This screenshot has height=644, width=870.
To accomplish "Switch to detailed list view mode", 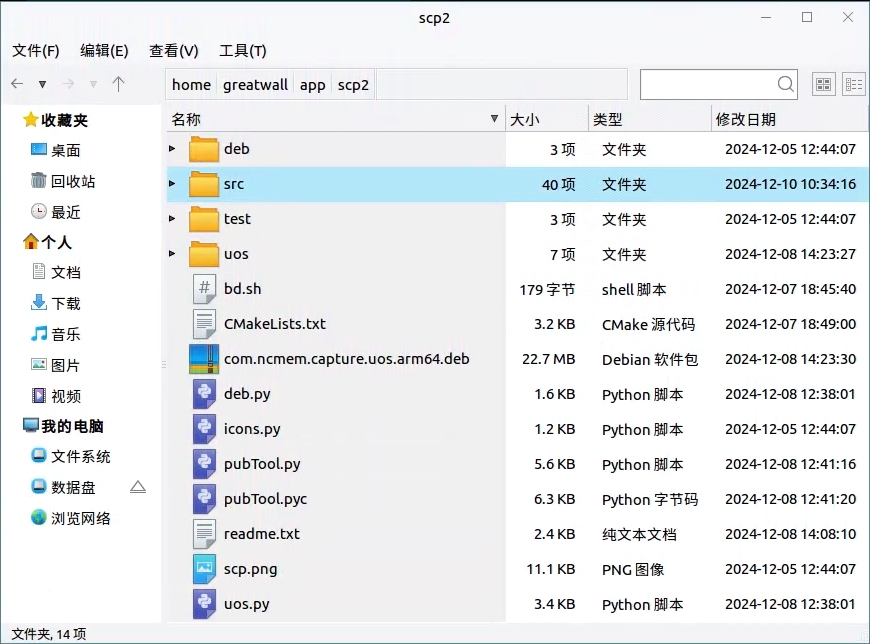I will pos(853,85).
